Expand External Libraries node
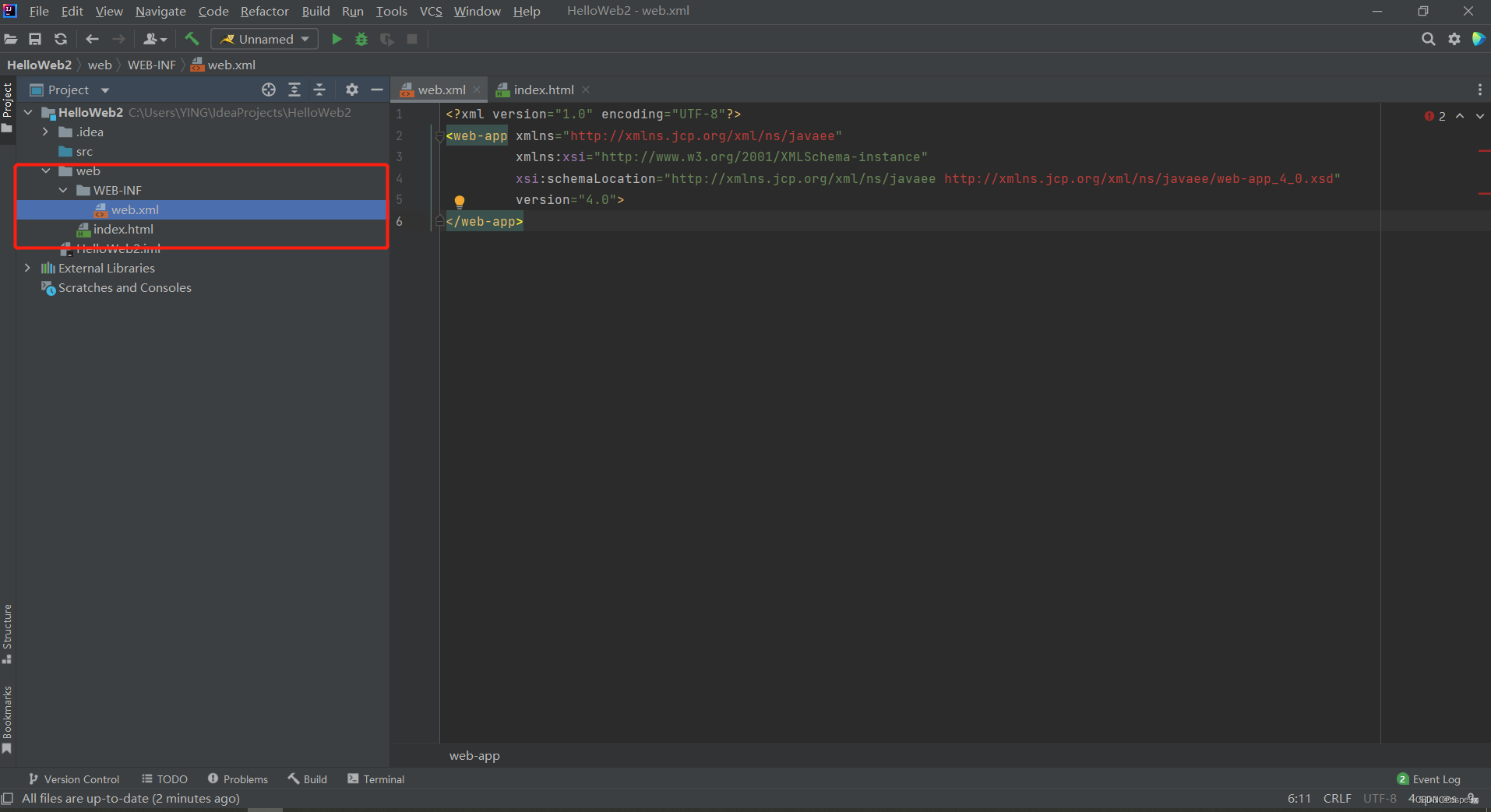Viewport: 1491px width, 812px height. [28, 268]
